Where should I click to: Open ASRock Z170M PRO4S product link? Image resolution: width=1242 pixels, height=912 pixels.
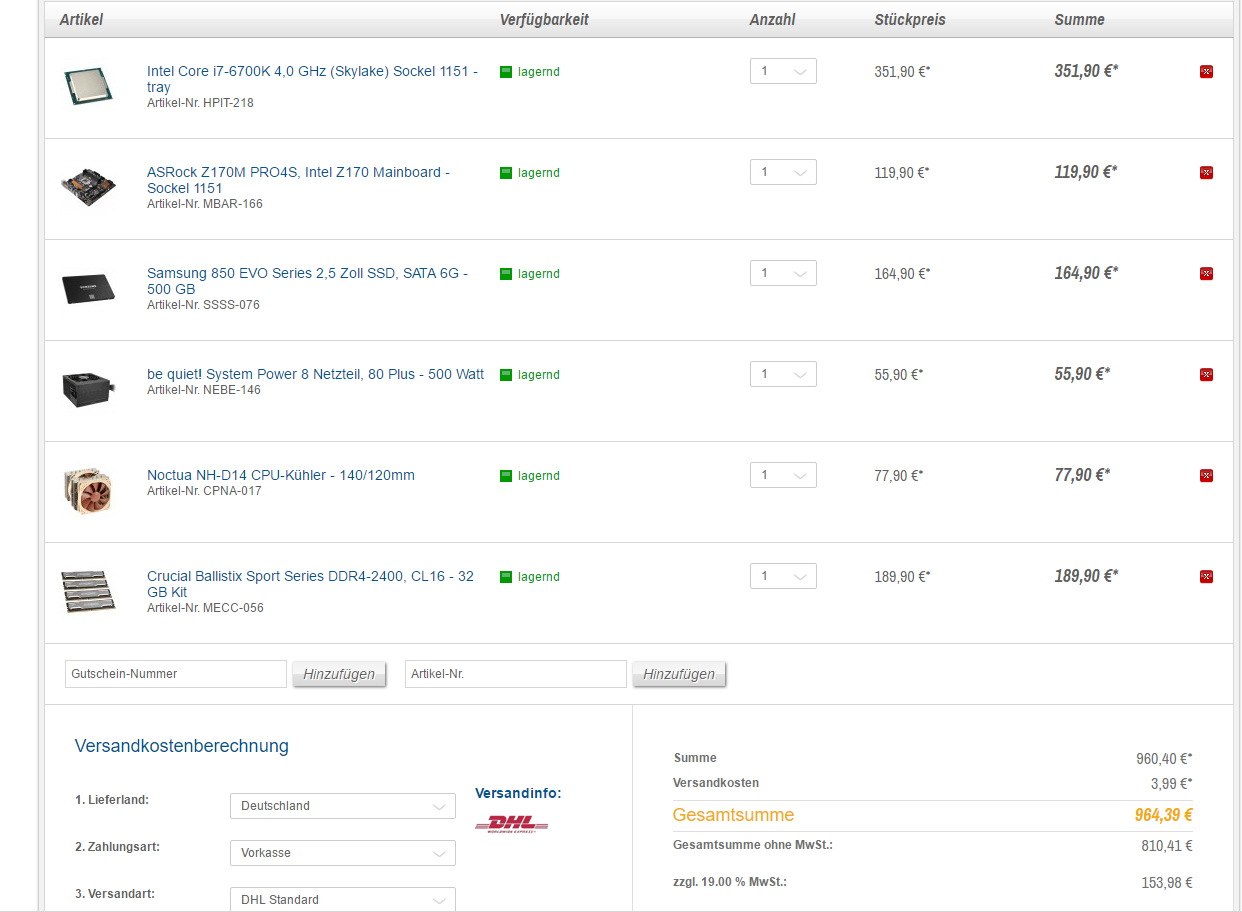pos(298,180)
